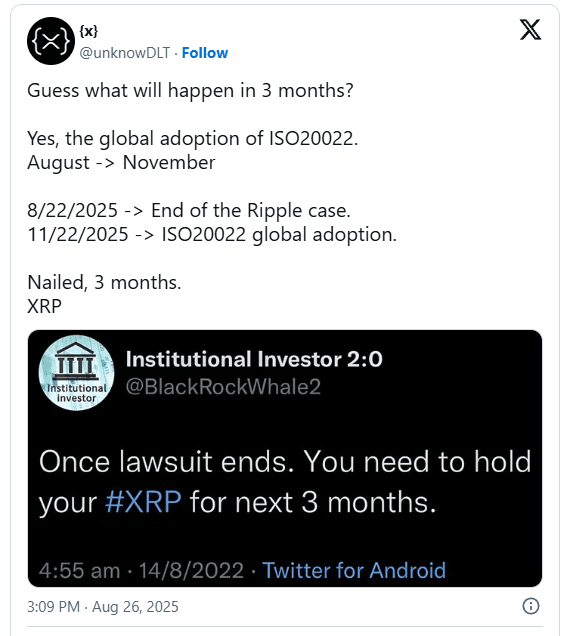Click the 'Guess what will happen' tweet text

pyautogui.click(x=190, y=90)
